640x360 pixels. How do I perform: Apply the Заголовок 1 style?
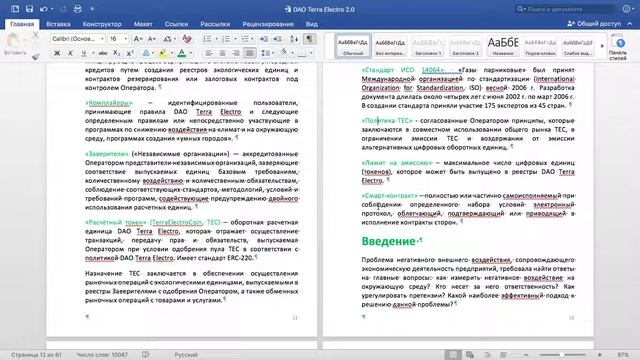coord(428,46)
